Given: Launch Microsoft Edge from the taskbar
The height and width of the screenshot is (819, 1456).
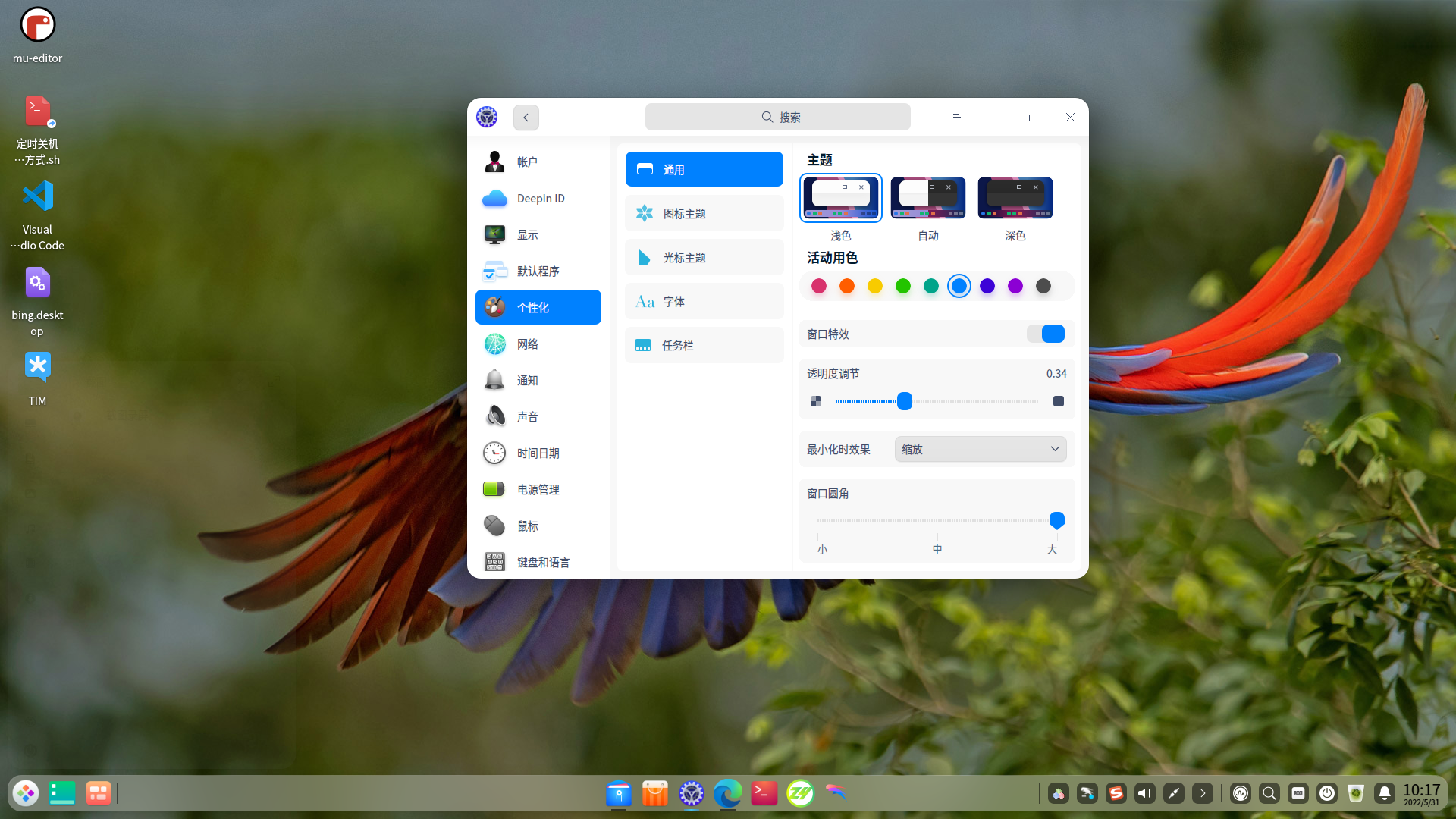Looking at the screenshot, I should 727,793.
